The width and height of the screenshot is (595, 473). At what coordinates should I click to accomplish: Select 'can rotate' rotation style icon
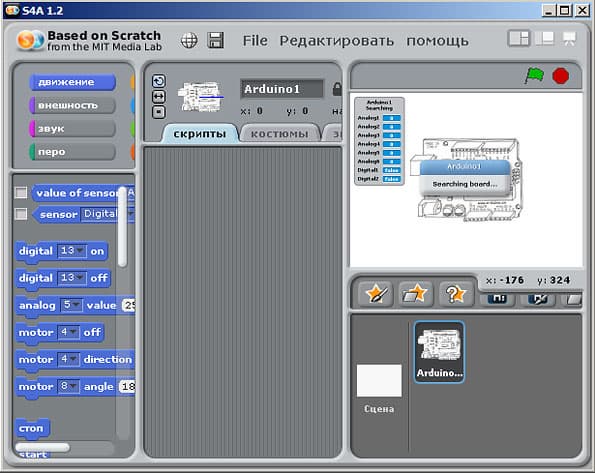point(159,81)
